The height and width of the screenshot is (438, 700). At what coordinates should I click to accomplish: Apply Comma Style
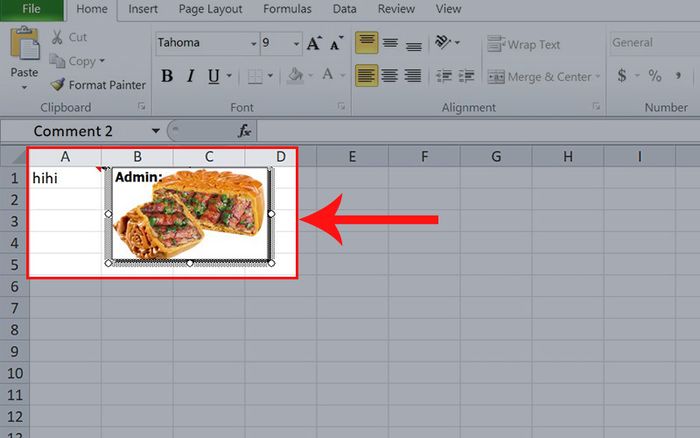pos(678,75)
